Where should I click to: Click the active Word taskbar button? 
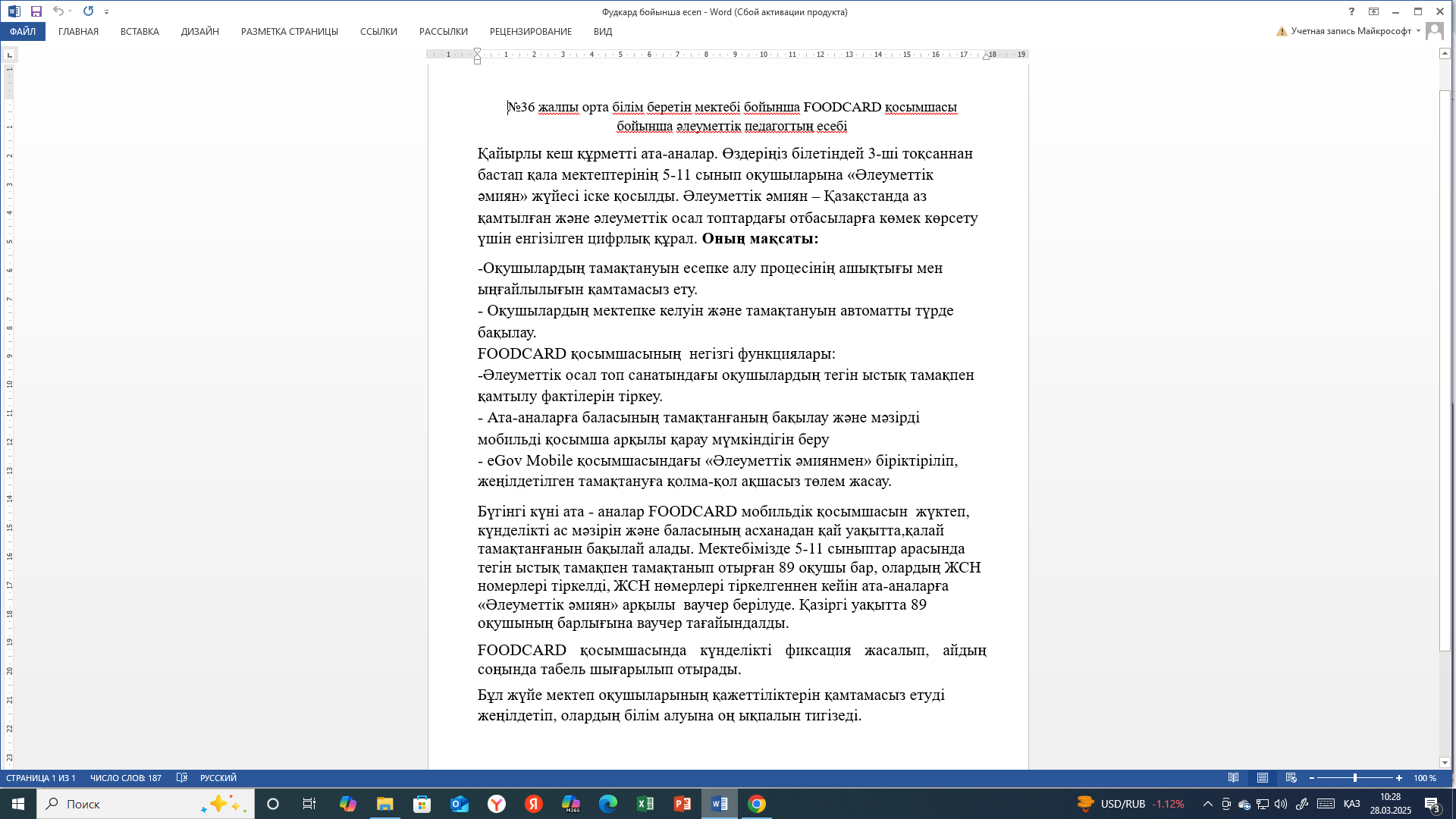click(720, 804)
